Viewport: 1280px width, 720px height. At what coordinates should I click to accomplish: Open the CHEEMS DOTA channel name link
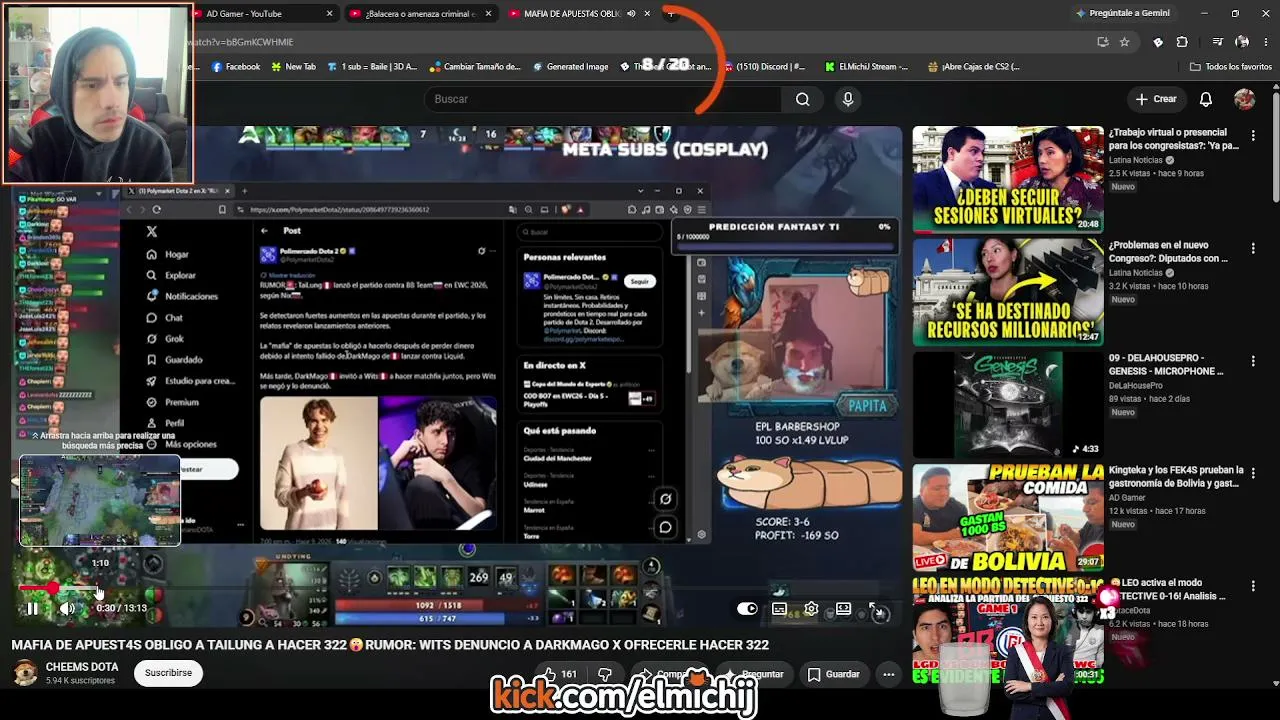tap(82, 667)
